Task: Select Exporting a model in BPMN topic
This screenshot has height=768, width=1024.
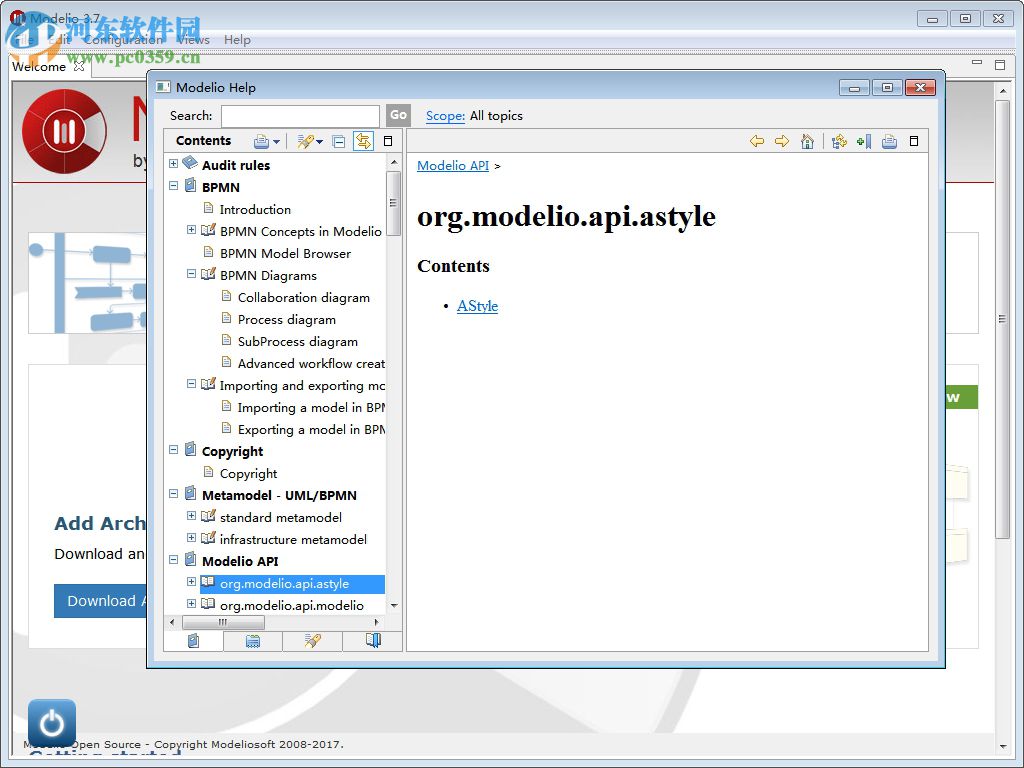Action: pos(311,430)
